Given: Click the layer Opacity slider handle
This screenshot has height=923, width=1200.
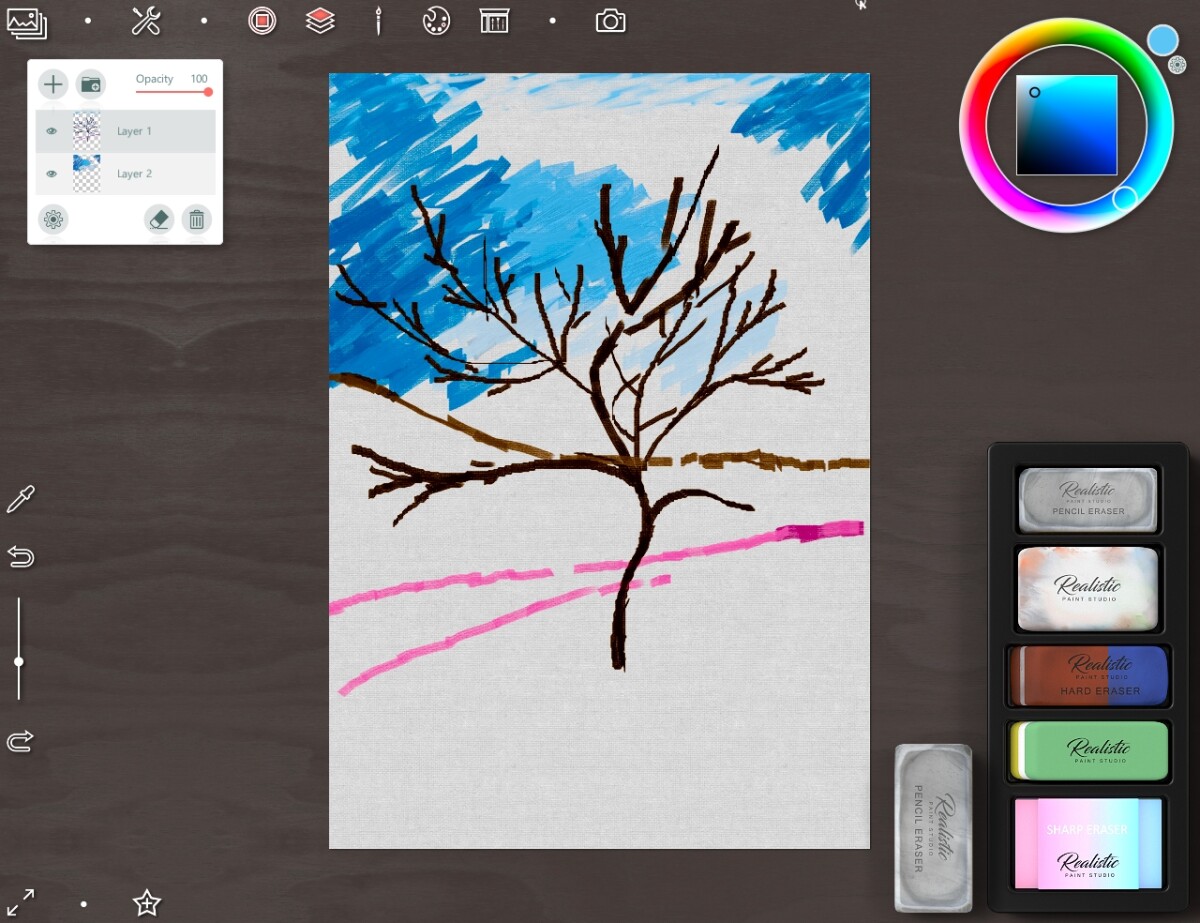Looking at the screenshot, I should (208, 92).
